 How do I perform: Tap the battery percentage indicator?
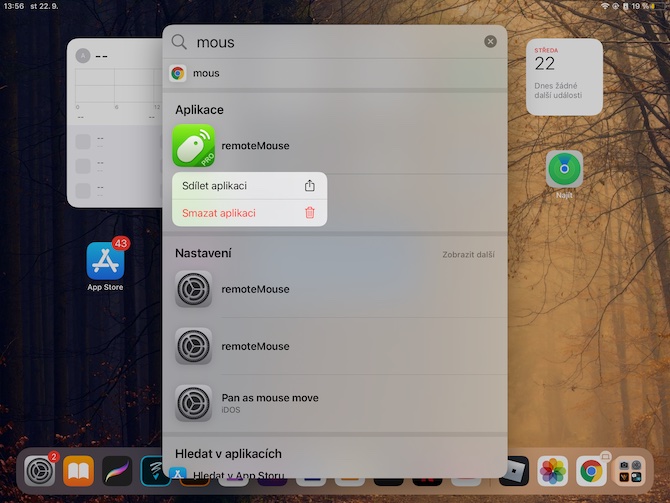[x=640, y=6]
